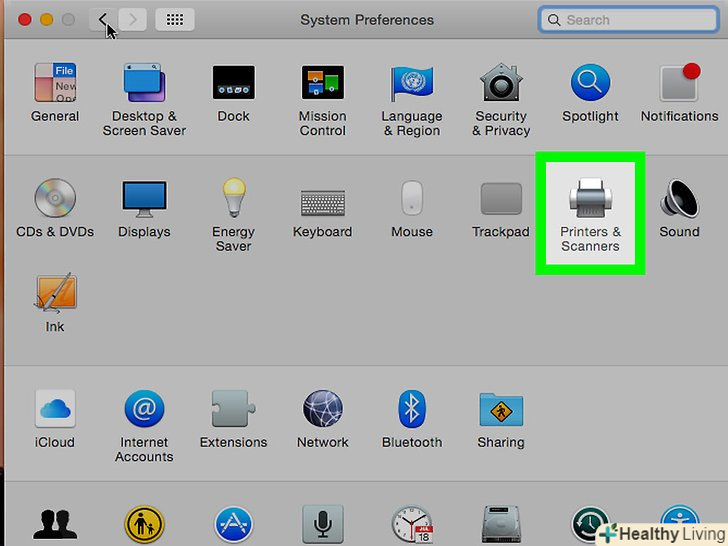Open Trackpad preferences
The width and height of the screenshot is (728, 546).
(x=500, y=208)
